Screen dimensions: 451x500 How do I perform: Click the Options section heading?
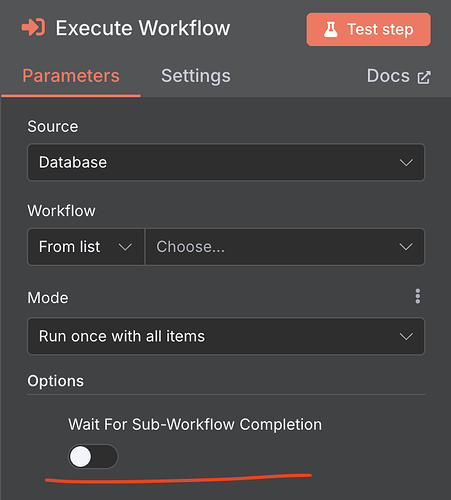click(56, 381)
